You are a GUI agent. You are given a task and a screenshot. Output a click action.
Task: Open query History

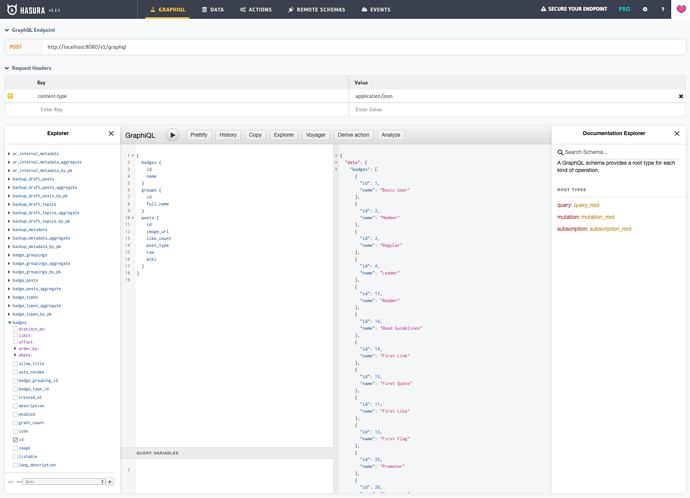point(228,135)
